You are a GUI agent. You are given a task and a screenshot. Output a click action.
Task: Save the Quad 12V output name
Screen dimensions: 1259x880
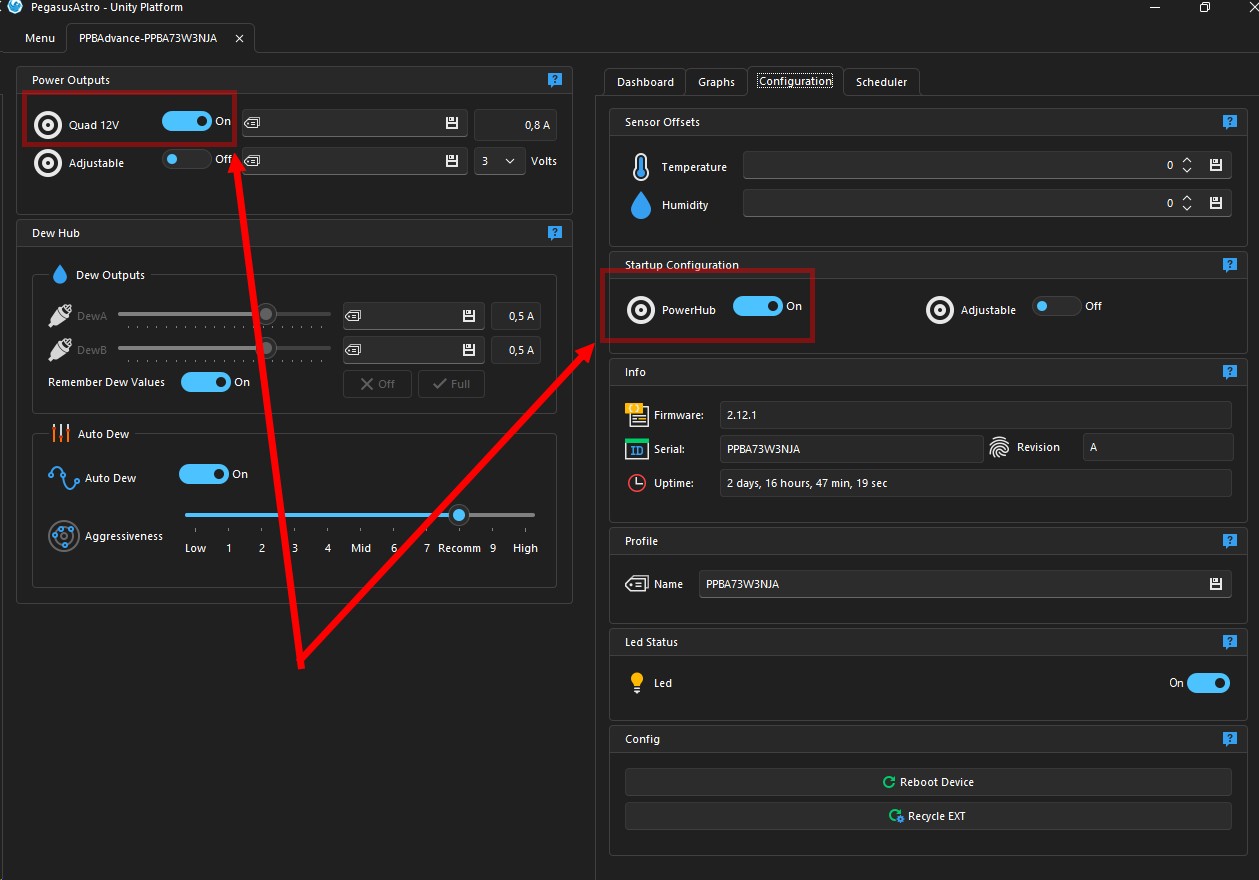(x=452, y=123)
